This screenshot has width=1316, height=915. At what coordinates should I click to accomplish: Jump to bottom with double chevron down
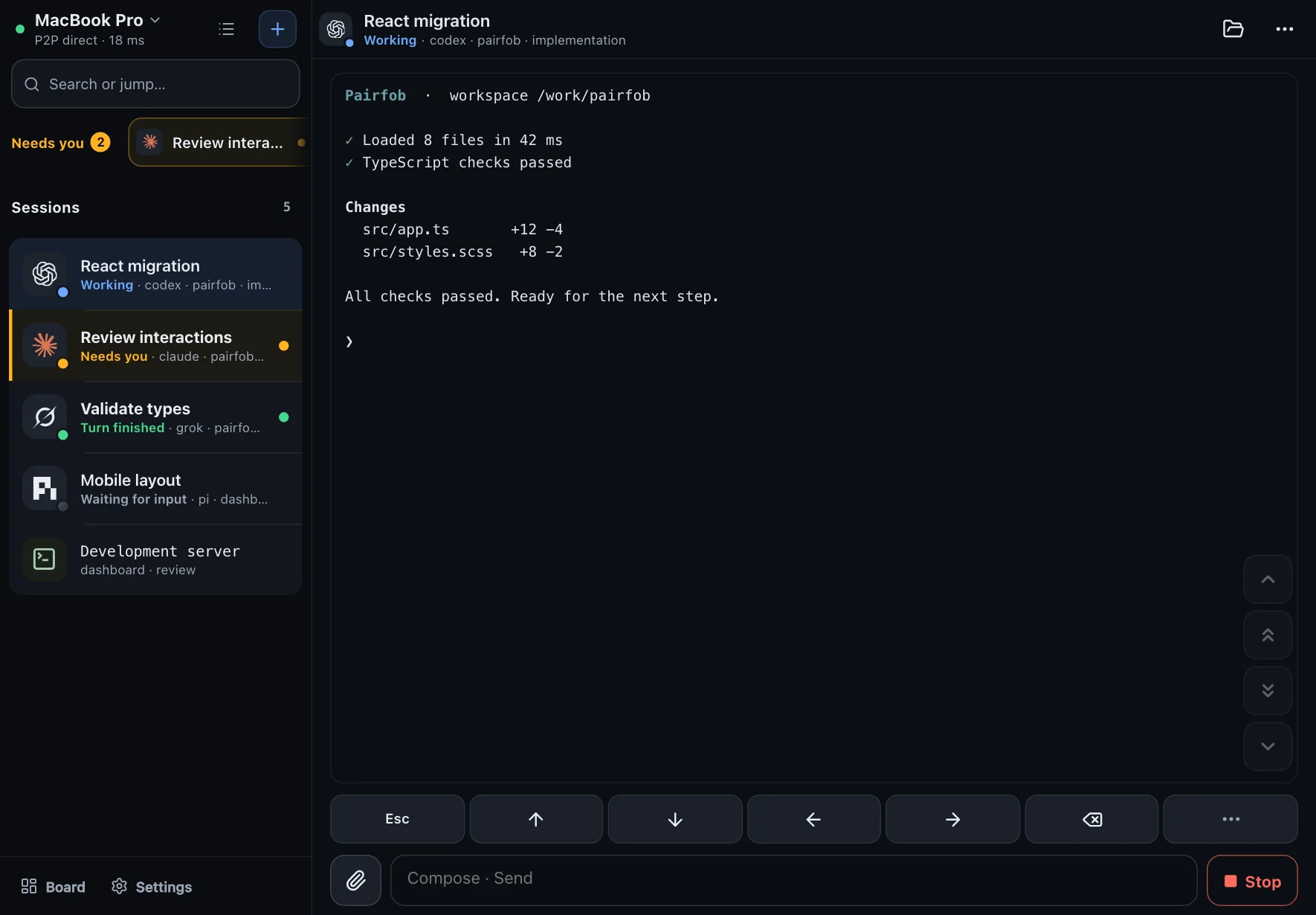pos(1268,691)
